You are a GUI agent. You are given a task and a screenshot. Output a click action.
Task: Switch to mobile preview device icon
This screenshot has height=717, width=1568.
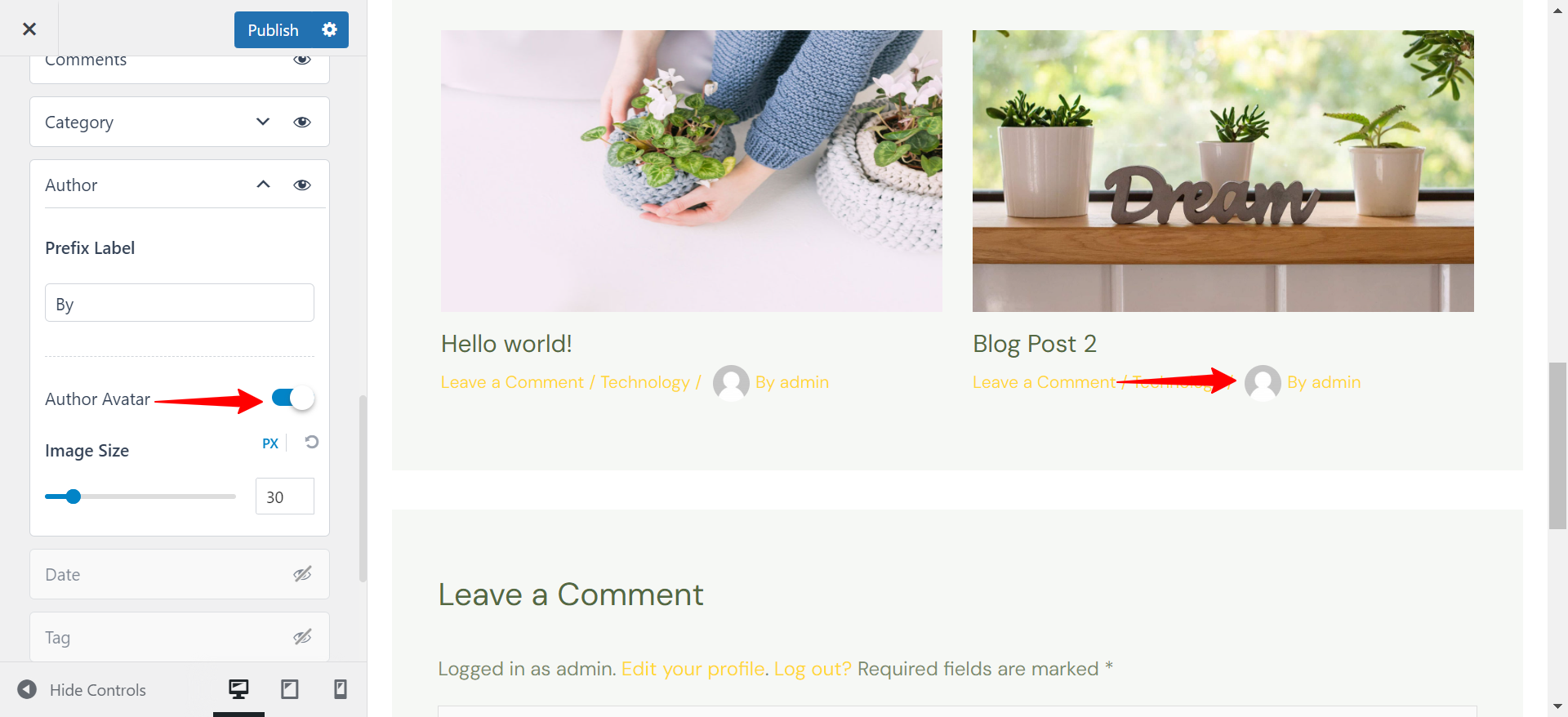[341, 689]
